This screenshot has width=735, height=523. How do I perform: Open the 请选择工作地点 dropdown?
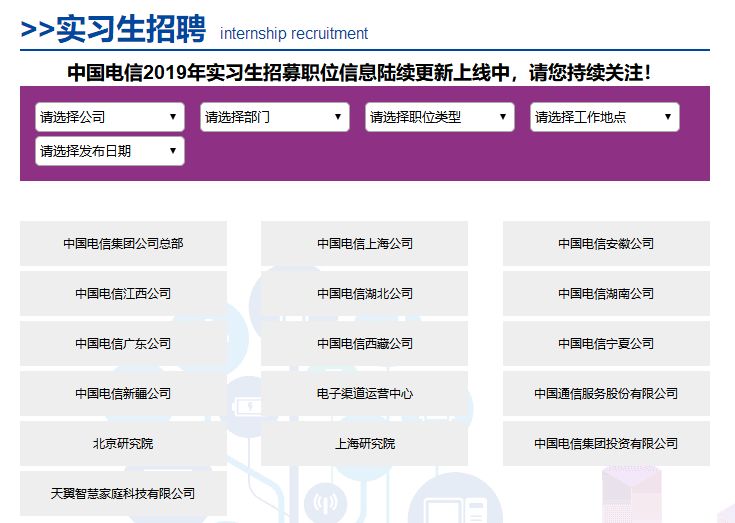(x=605, y=117)
